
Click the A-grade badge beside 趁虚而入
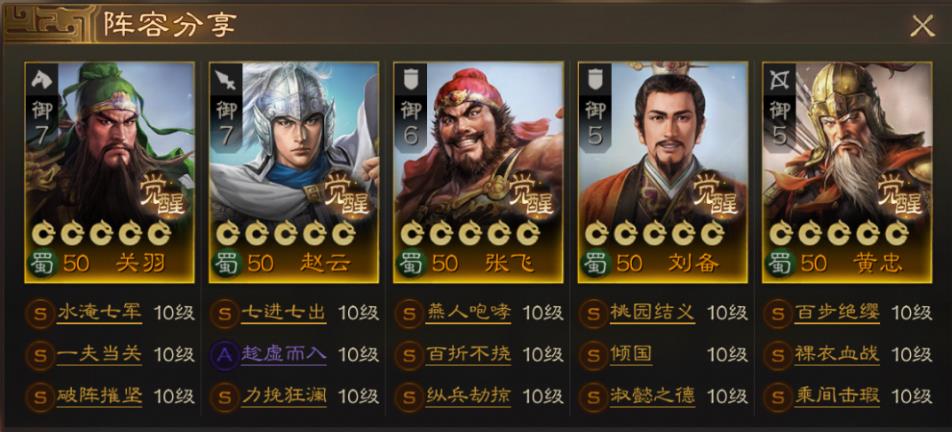tap(225, 355)
